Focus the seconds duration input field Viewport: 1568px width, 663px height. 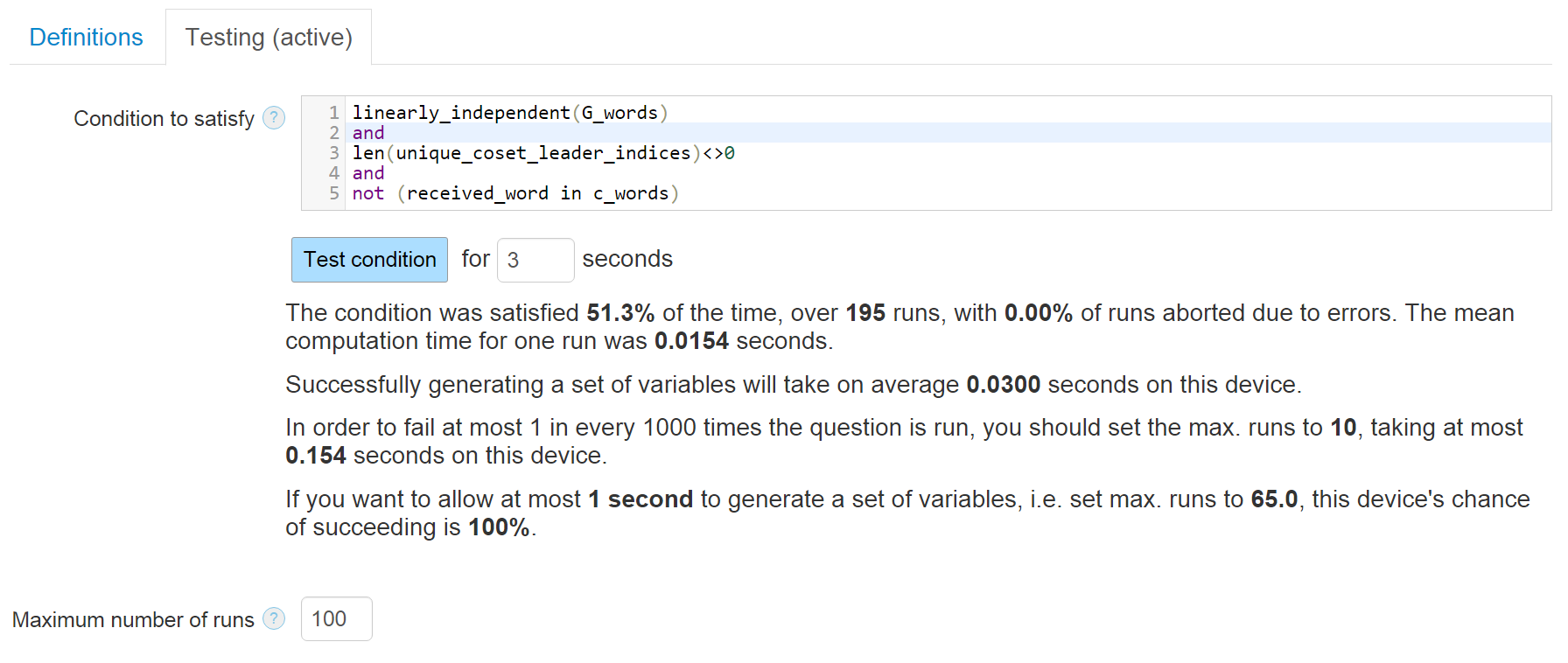(535, 260)
